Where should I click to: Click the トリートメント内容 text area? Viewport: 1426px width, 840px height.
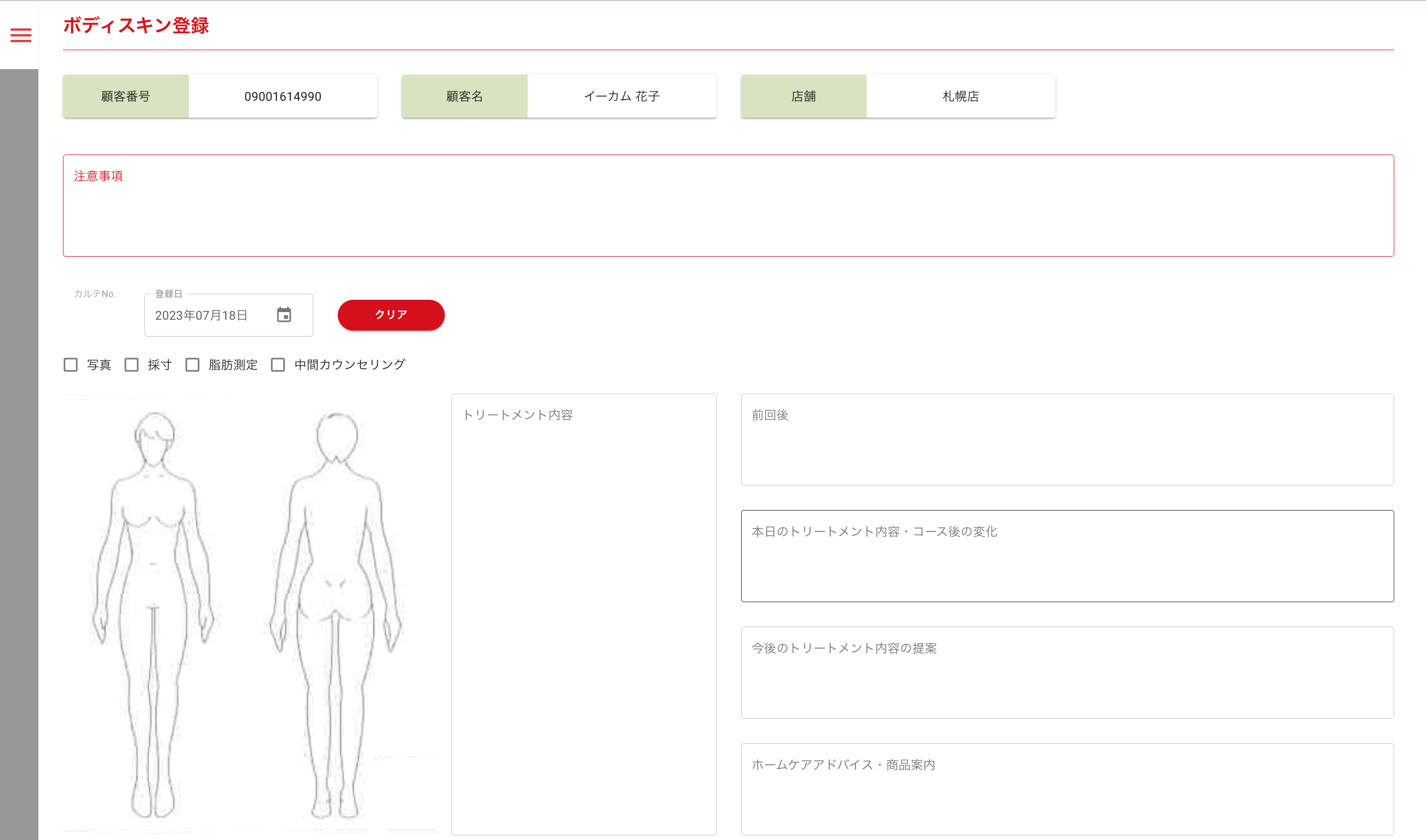pos(584,614)
